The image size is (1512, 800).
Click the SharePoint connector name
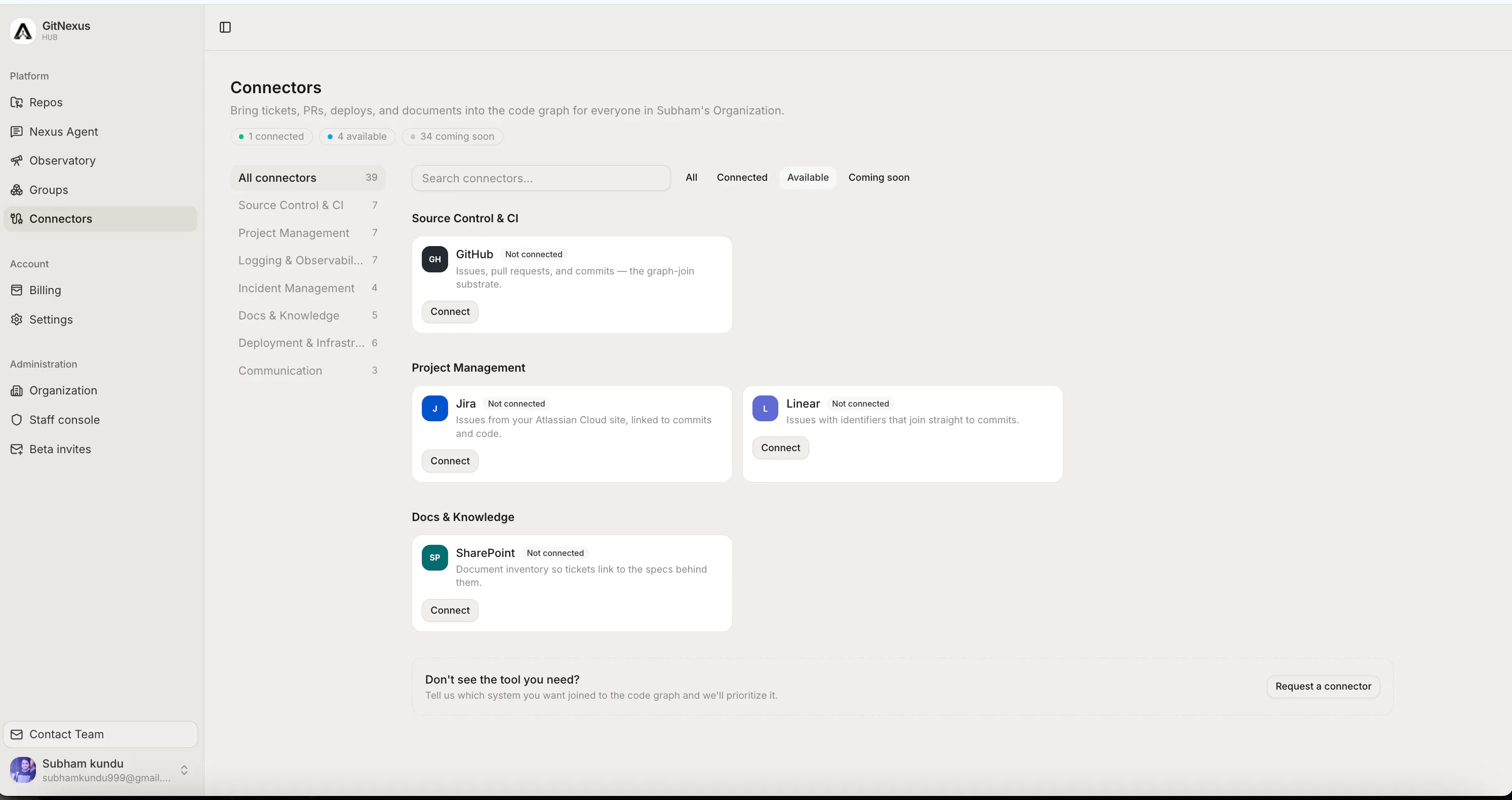click(x=486, y=553)
